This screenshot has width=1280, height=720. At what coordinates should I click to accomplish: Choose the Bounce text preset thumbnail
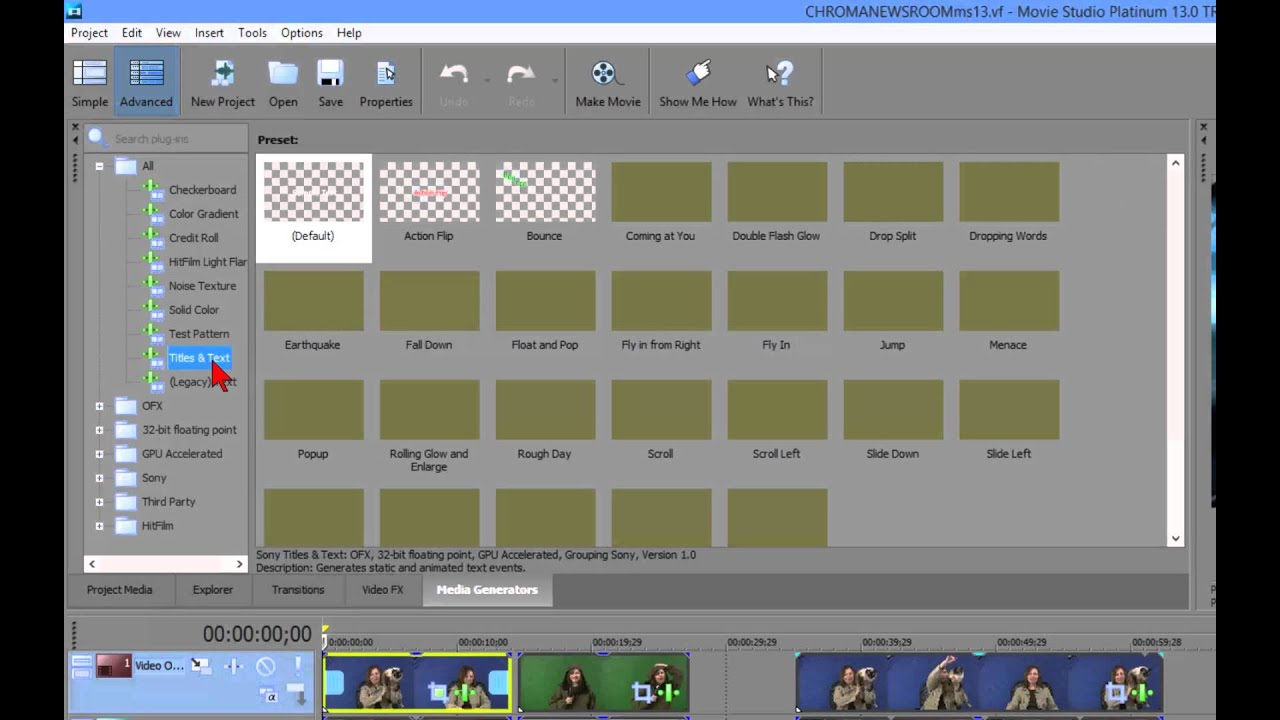click(x=544, y=193)
